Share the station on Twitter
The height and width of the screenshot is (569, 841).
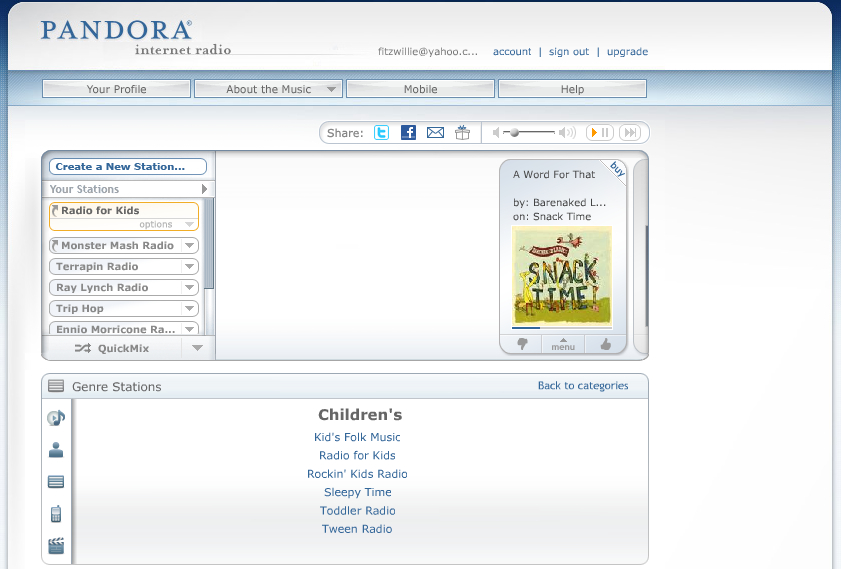click(x=381, y=132)
